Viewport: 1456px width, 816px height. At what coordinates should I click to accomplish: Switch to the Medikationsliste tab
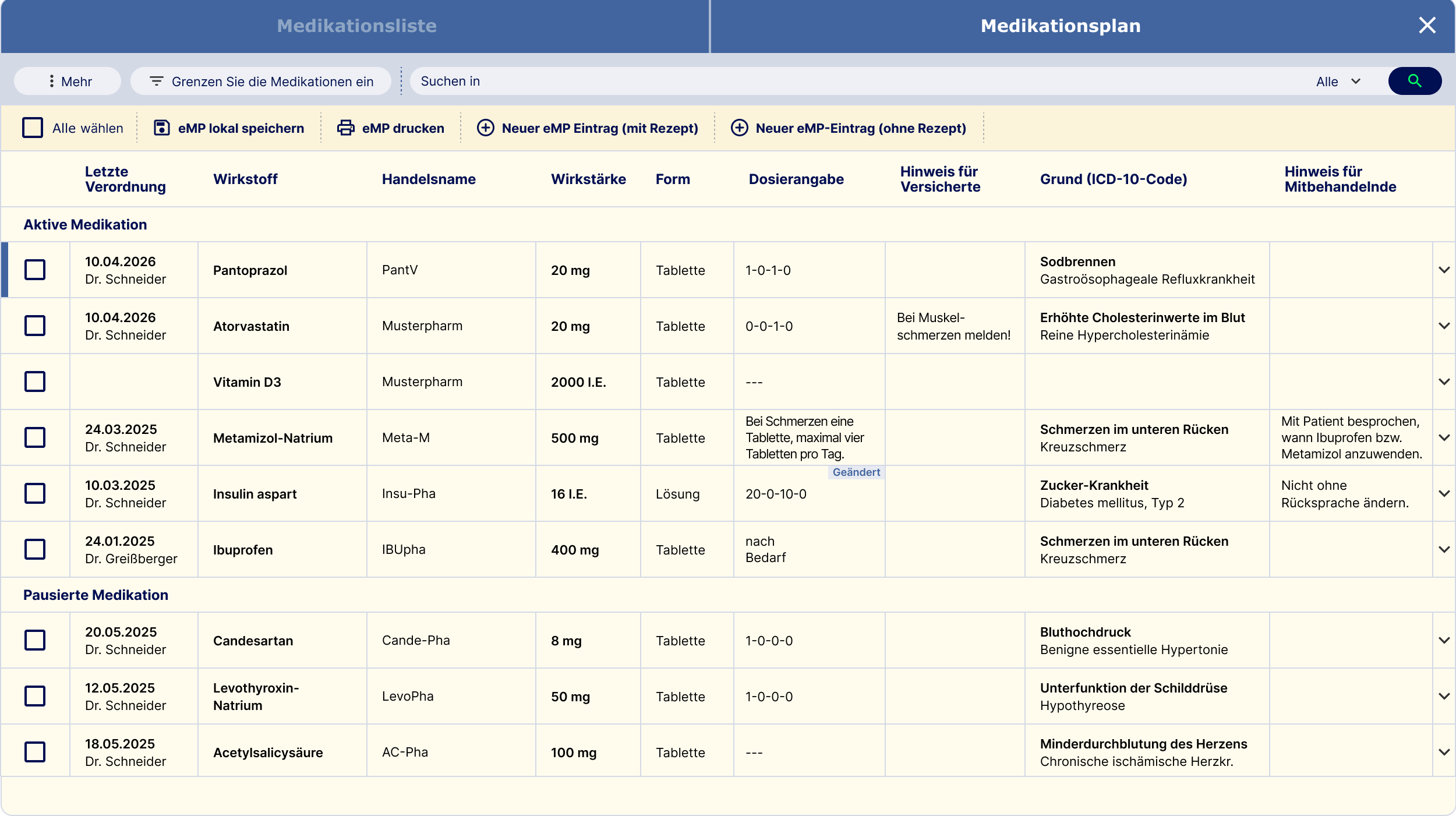(x=356, y=26)
